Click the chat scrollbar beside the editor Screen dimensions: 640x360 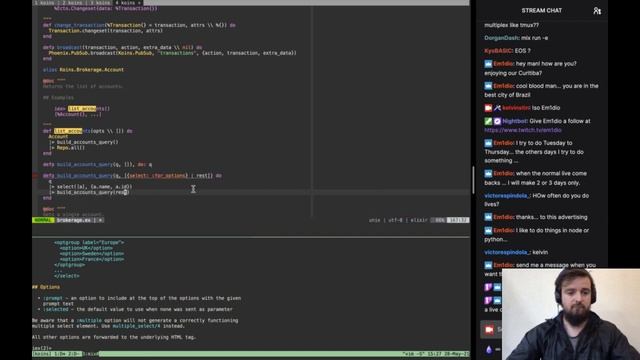click(x=473, y=180)
